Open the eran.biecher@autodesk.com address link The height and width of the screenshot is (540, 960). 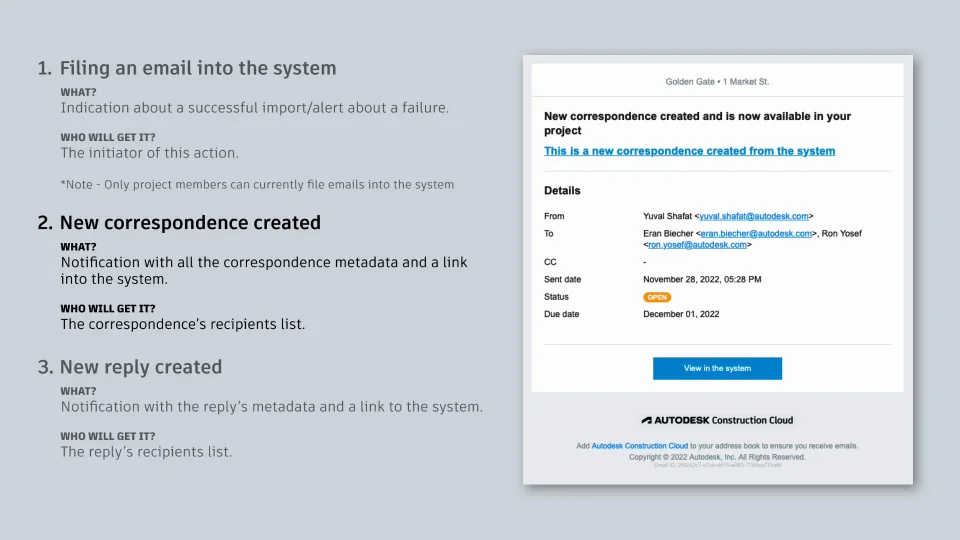pos(755,234)
